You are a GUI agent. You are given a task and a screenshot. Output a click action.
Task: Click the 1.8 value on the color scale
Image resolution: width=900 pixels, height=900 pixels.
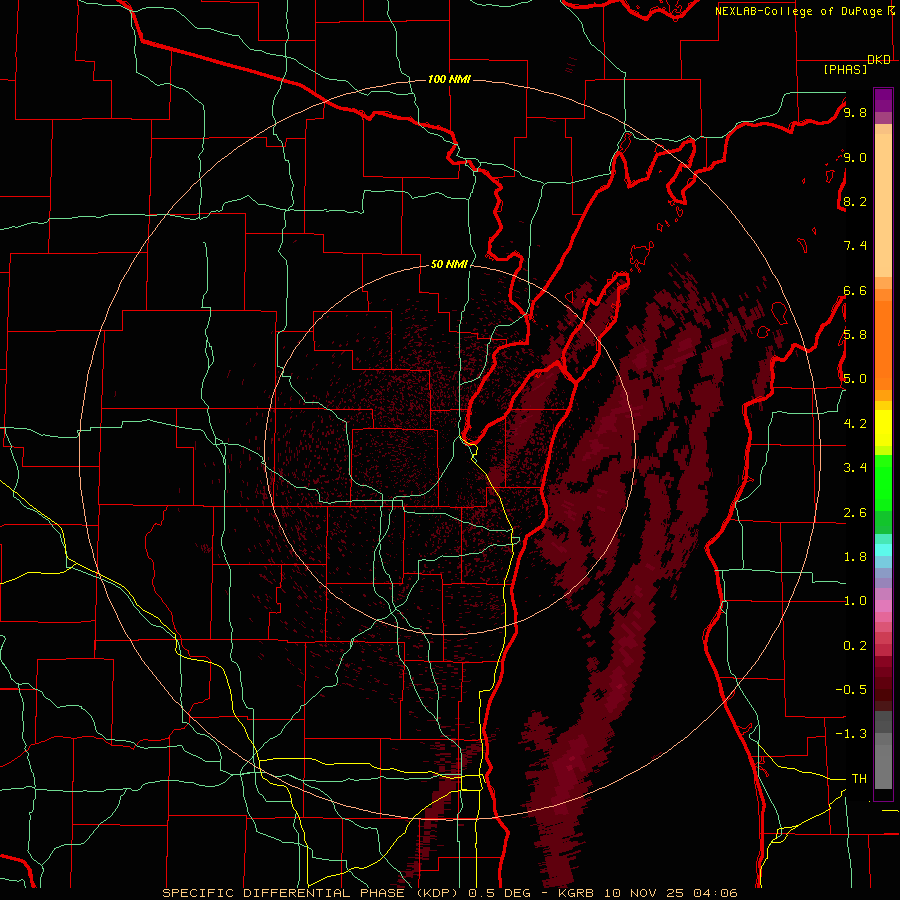pos(855,557)
